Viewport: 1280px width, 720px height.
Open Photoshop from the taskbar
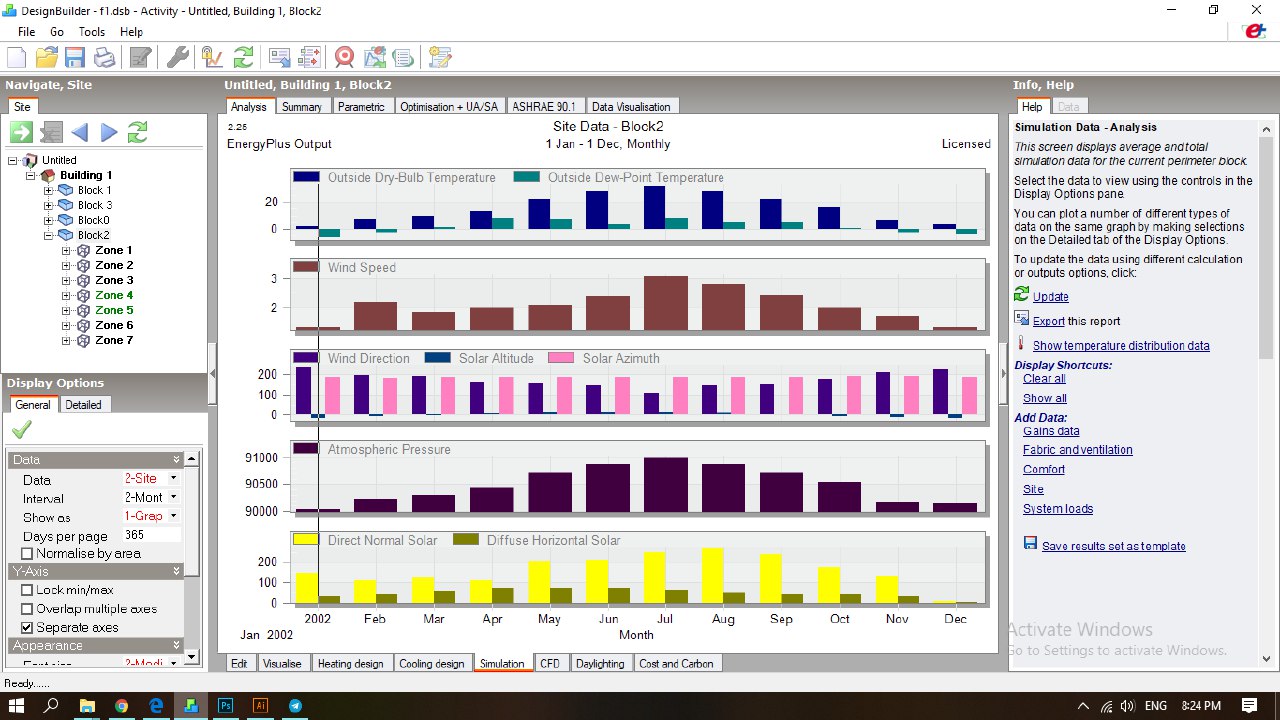click(225, 705)
